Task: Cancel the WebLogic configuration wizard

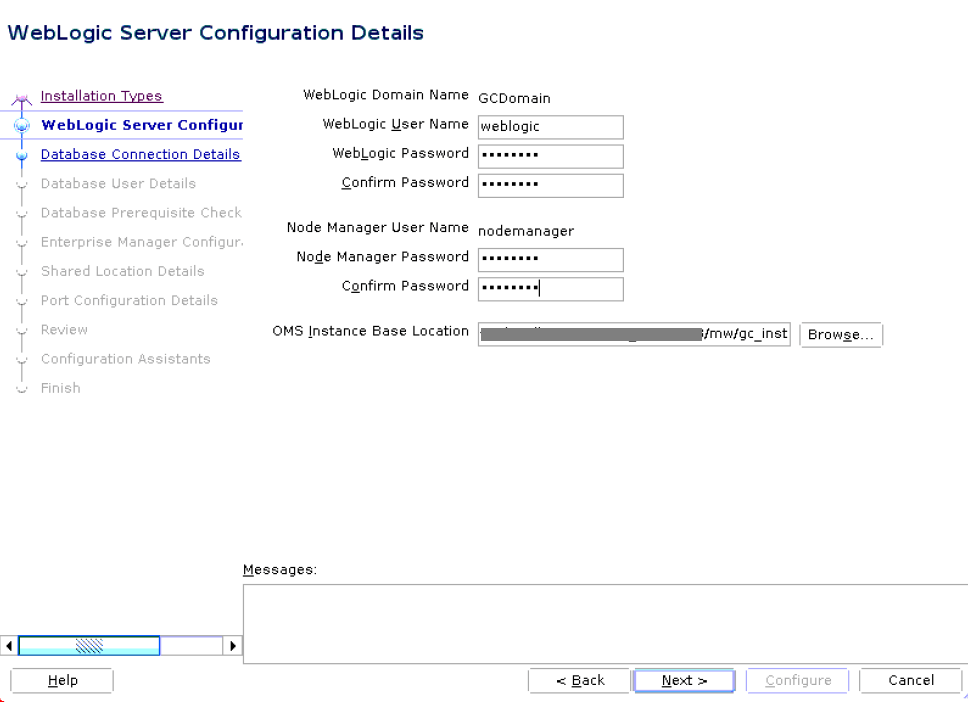Action: click(910, 680)
